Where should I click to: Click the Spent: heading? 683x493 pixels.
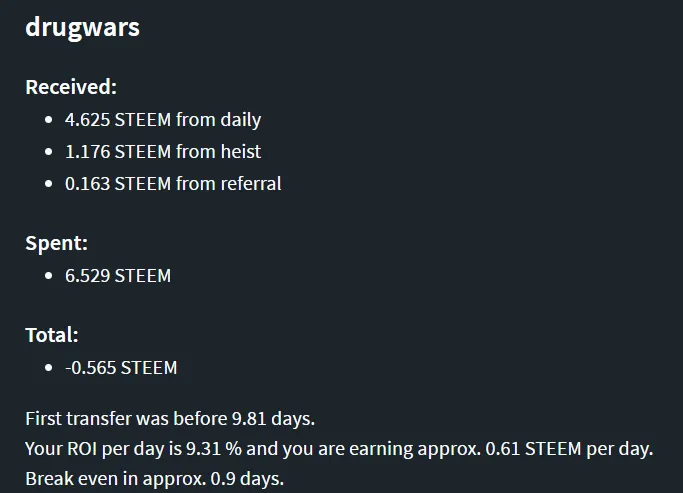[57, 243]
